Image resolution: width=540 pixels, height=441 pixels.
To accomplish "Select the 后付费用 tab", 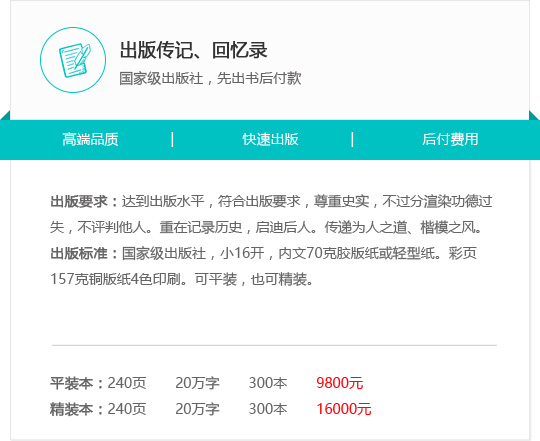I will click(x=450, y=139).
